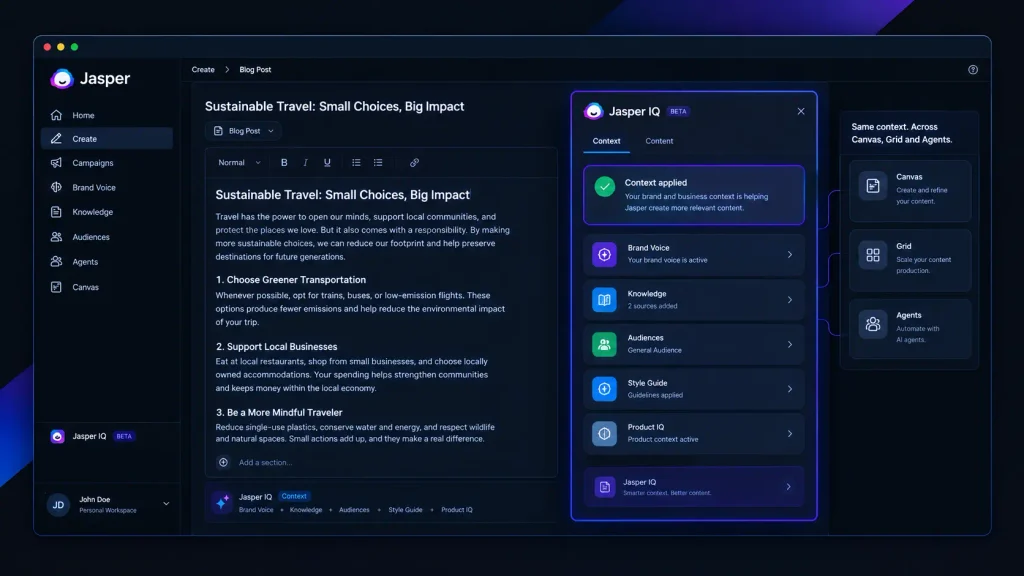Expand the Product IQ row
This screenshot has width=1024, height=576.
point(694,433)
